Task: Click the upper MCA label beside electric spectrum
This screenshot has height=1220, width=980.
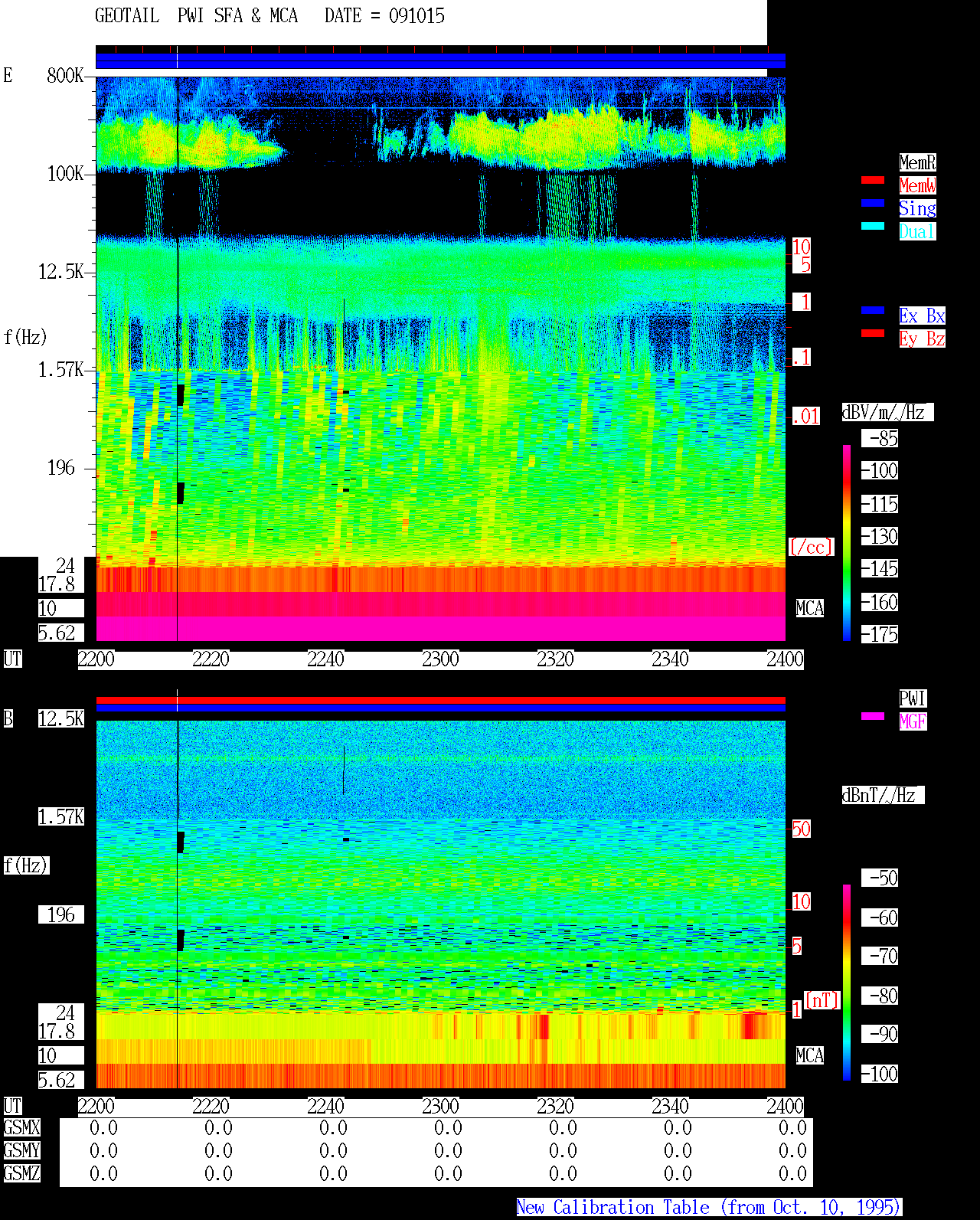Action: pyautogui.click(x=810, y=609)
